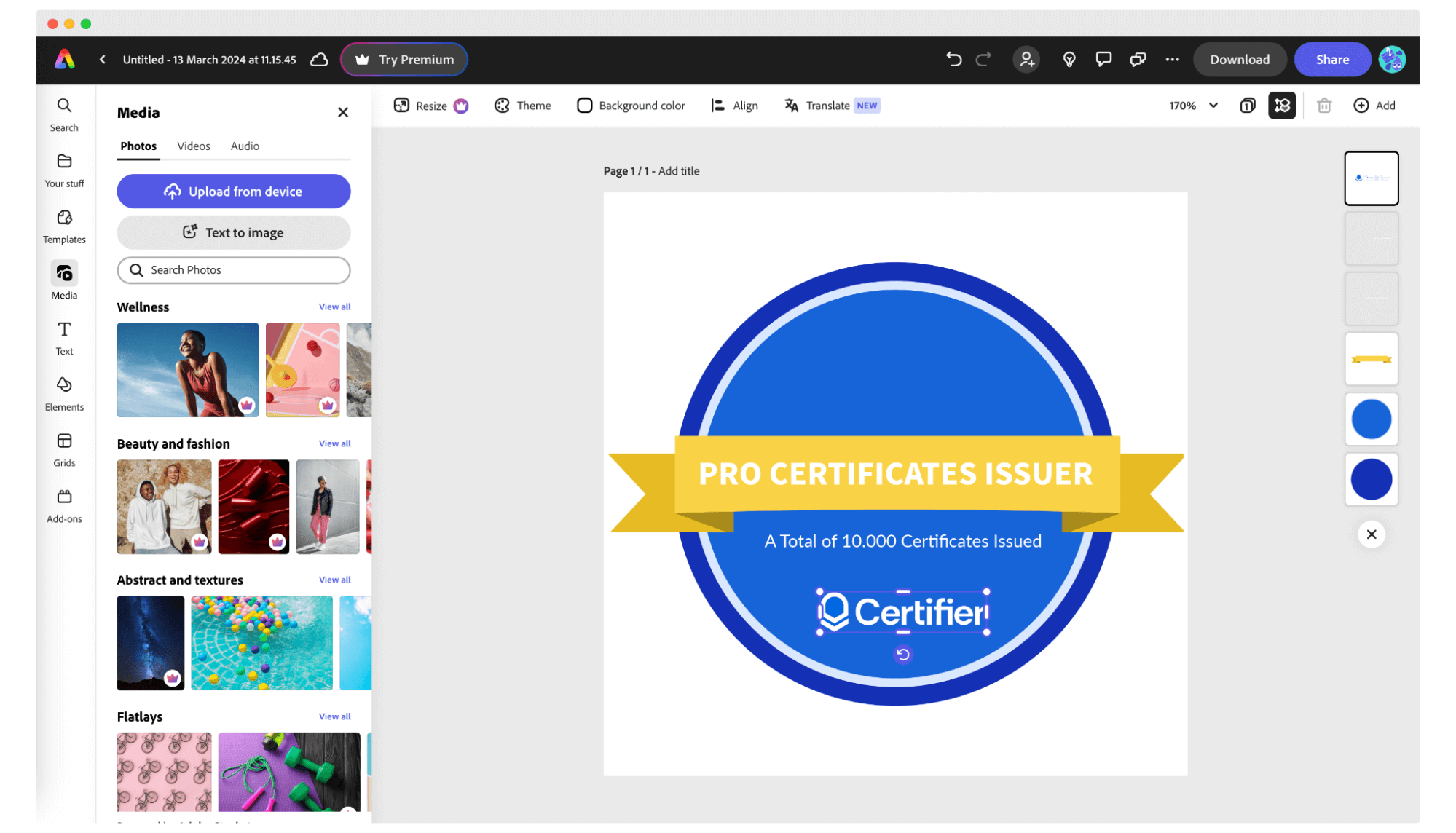View all Beauty and fashion photos
1456x833 pixels.
pos(334,443)
